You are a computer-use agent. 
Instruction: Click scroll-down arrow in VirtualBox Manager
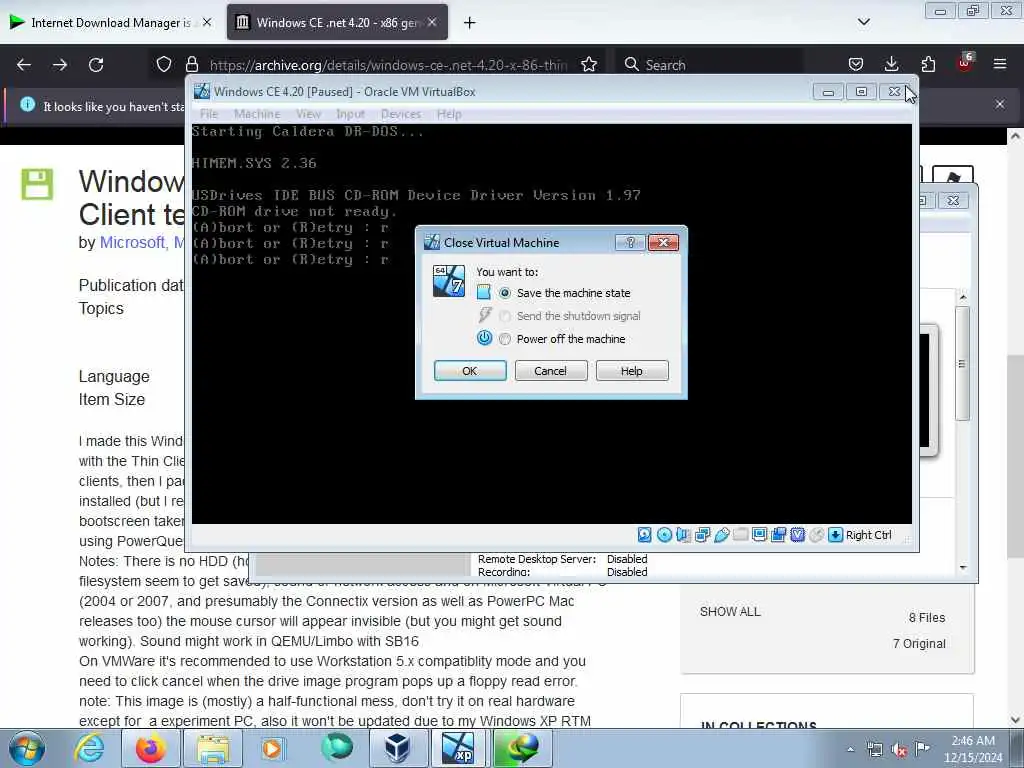tap(963, 568)
